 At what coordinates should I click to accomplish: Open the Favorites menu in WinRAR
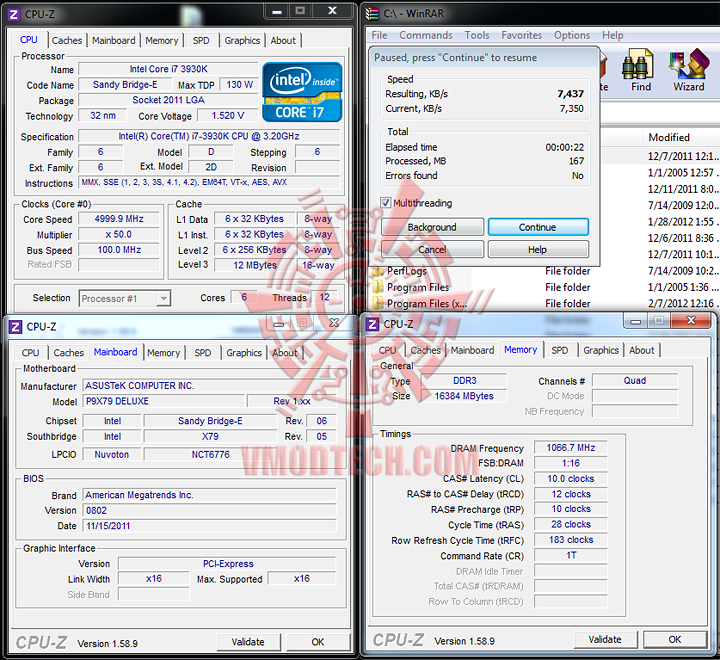(521, 35)
